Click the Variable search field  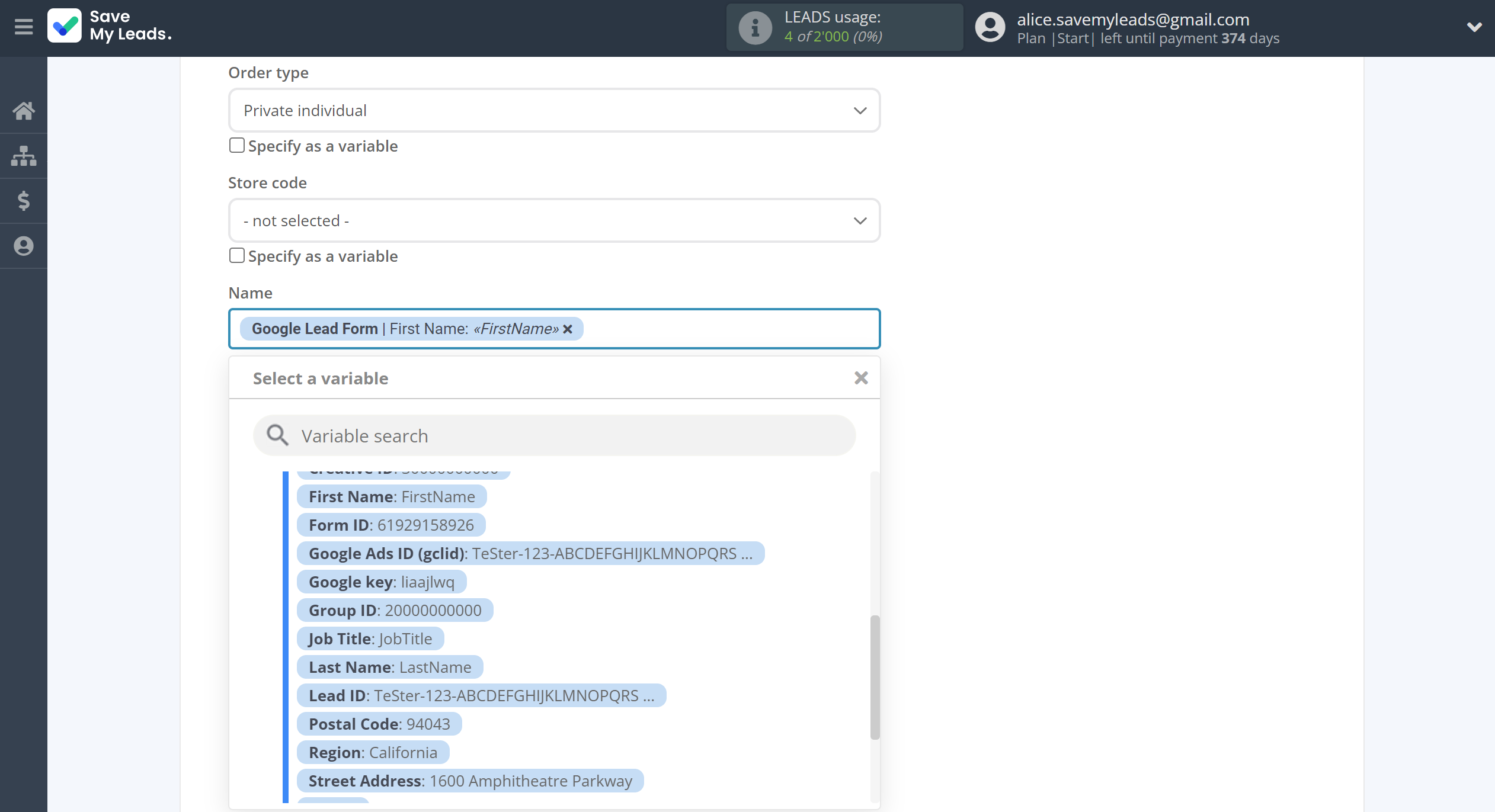click(x=554, y=435)
